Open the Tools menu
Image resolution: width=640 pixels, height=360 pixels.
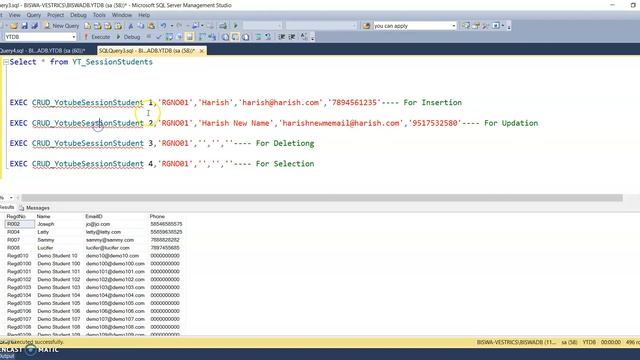[99, 15]
